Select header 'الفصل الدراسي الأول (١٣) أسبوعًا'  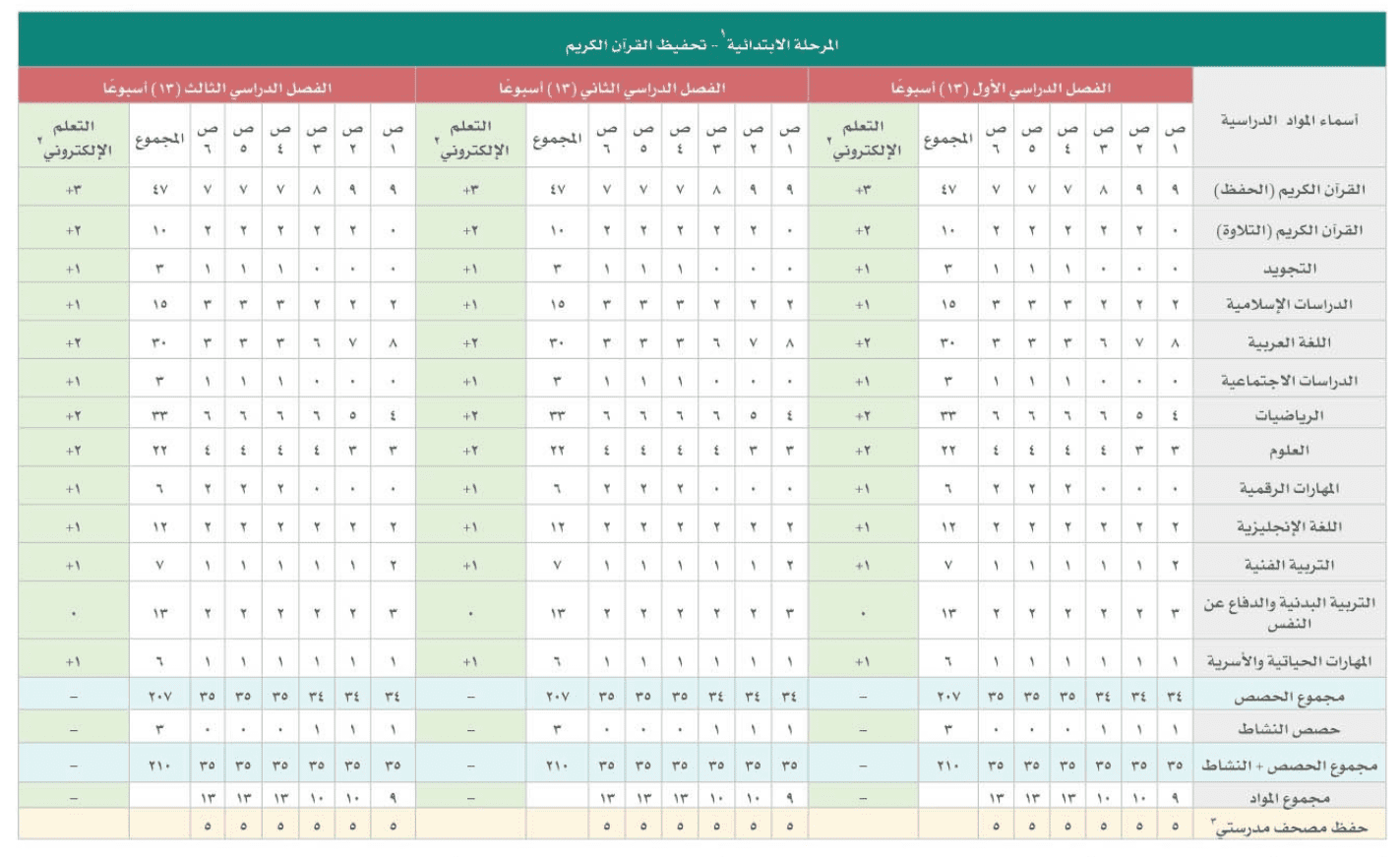pyautogui.click(x=1001, y=89)
